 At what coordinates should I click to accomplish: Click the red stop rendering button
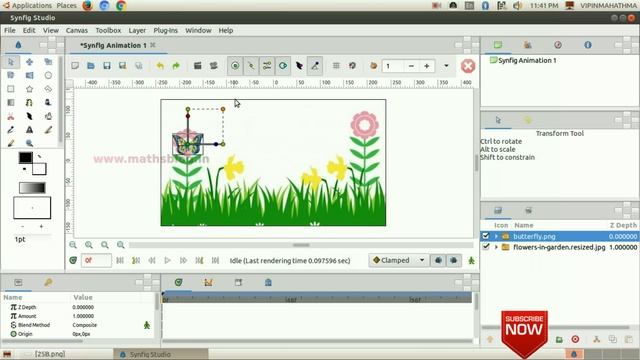click(468, 66)
